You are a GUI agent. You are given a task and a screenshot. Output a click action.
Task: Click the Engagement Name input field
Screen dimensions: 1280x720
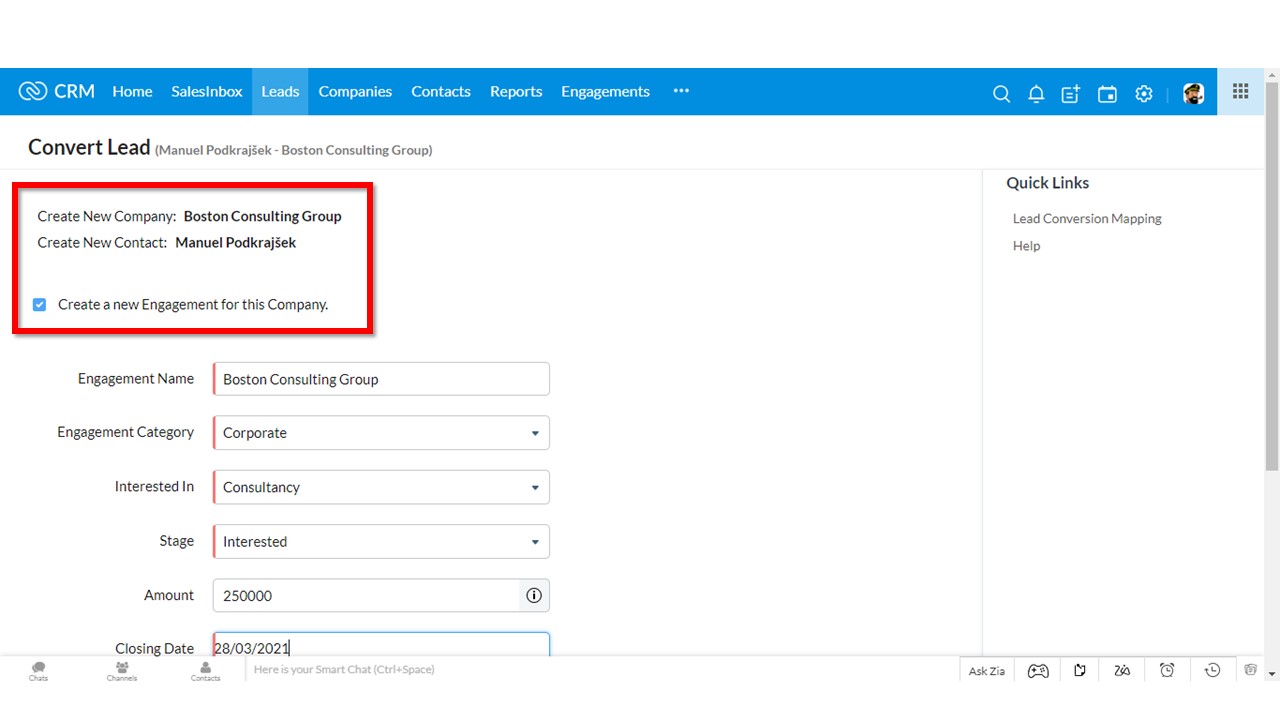point(381,379)
